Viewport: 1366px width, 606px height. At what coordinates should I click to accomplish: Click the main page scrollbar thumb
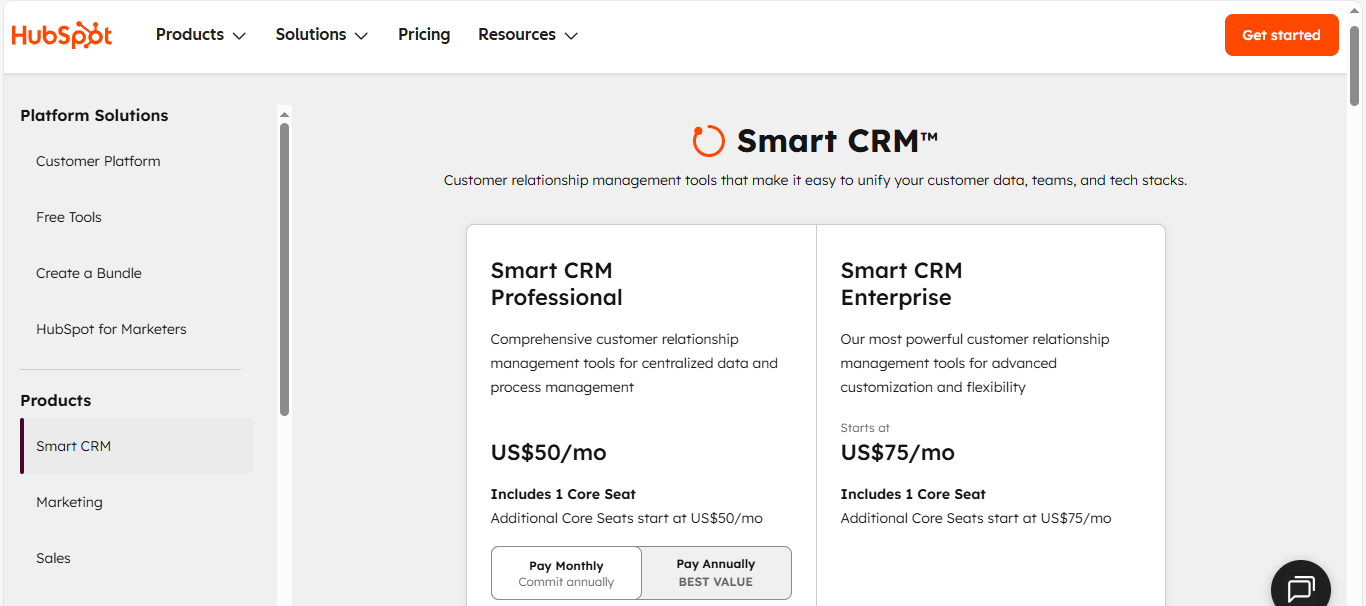(1354, 65)
